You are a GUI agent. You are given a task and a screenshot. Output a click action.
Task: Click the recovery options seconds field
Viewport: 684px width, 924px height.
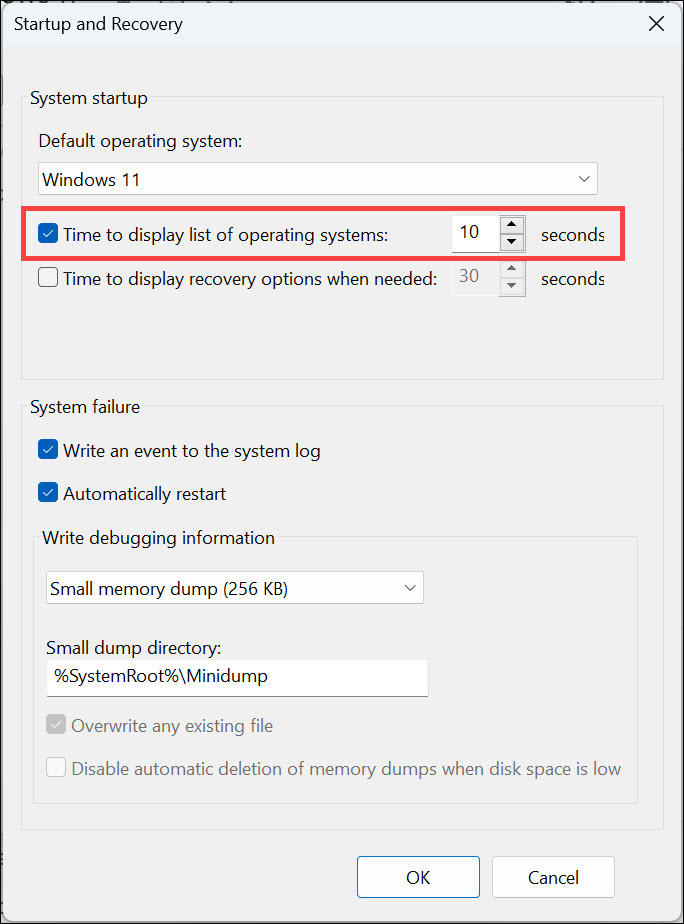(472, 279)
